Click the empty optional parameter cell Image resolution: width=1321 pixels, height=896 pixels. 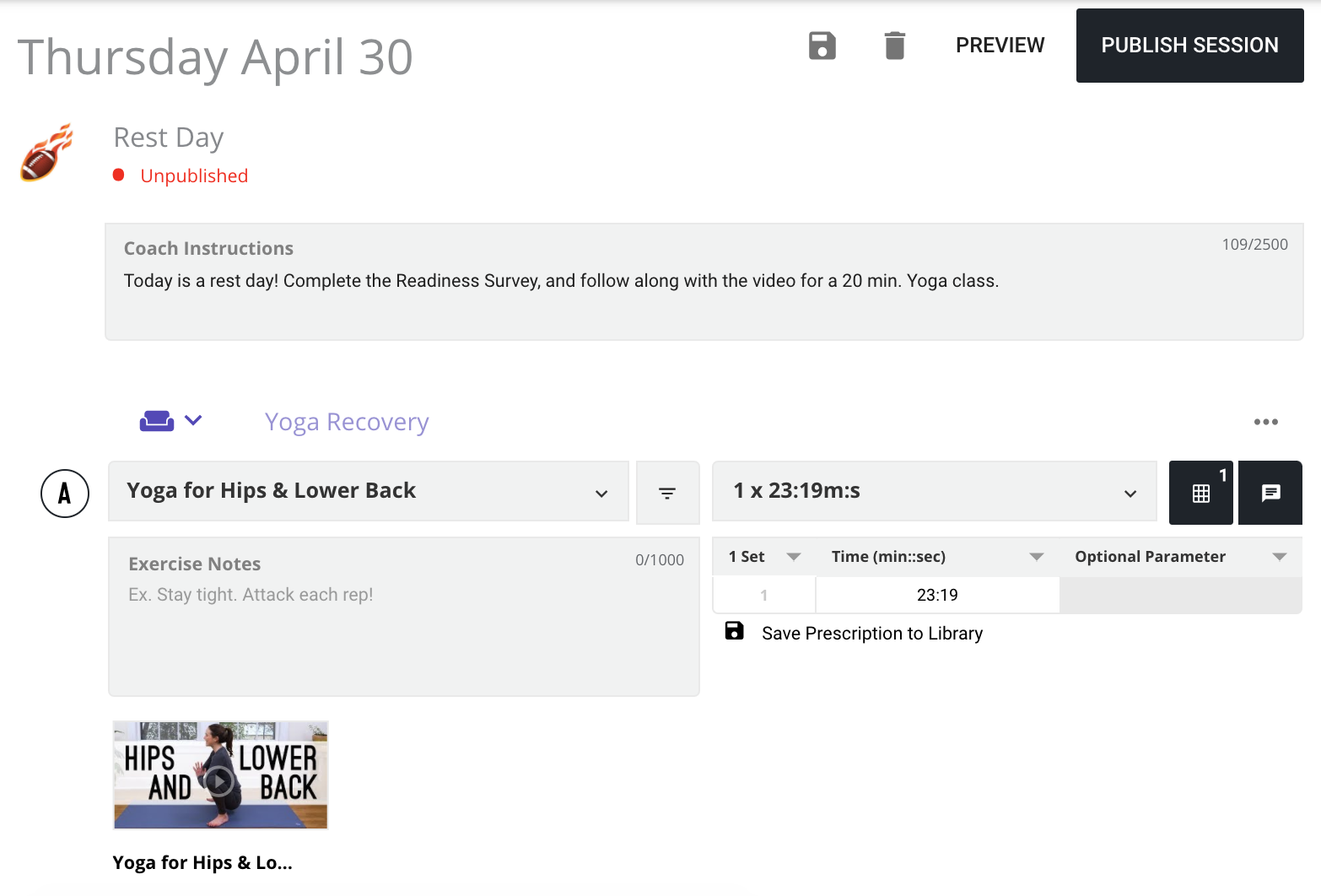1181,595
